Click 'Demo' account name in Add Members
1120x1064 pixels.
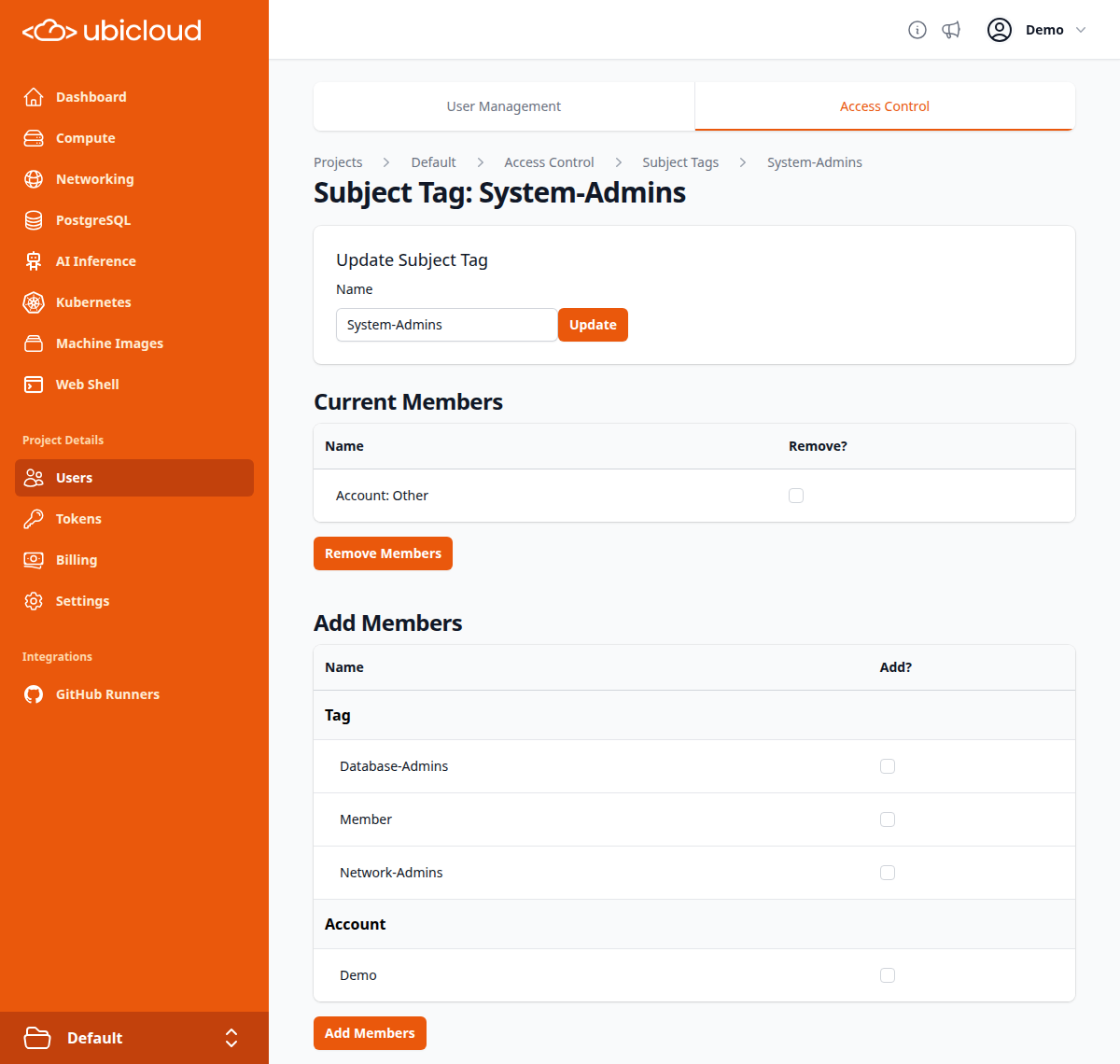pos(358,975)
